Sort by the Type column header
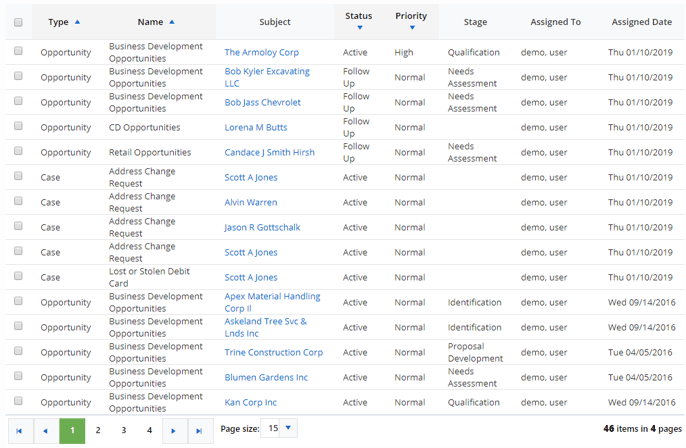The image size is (686, 448). pyautogui.click(x=58, y=22)
